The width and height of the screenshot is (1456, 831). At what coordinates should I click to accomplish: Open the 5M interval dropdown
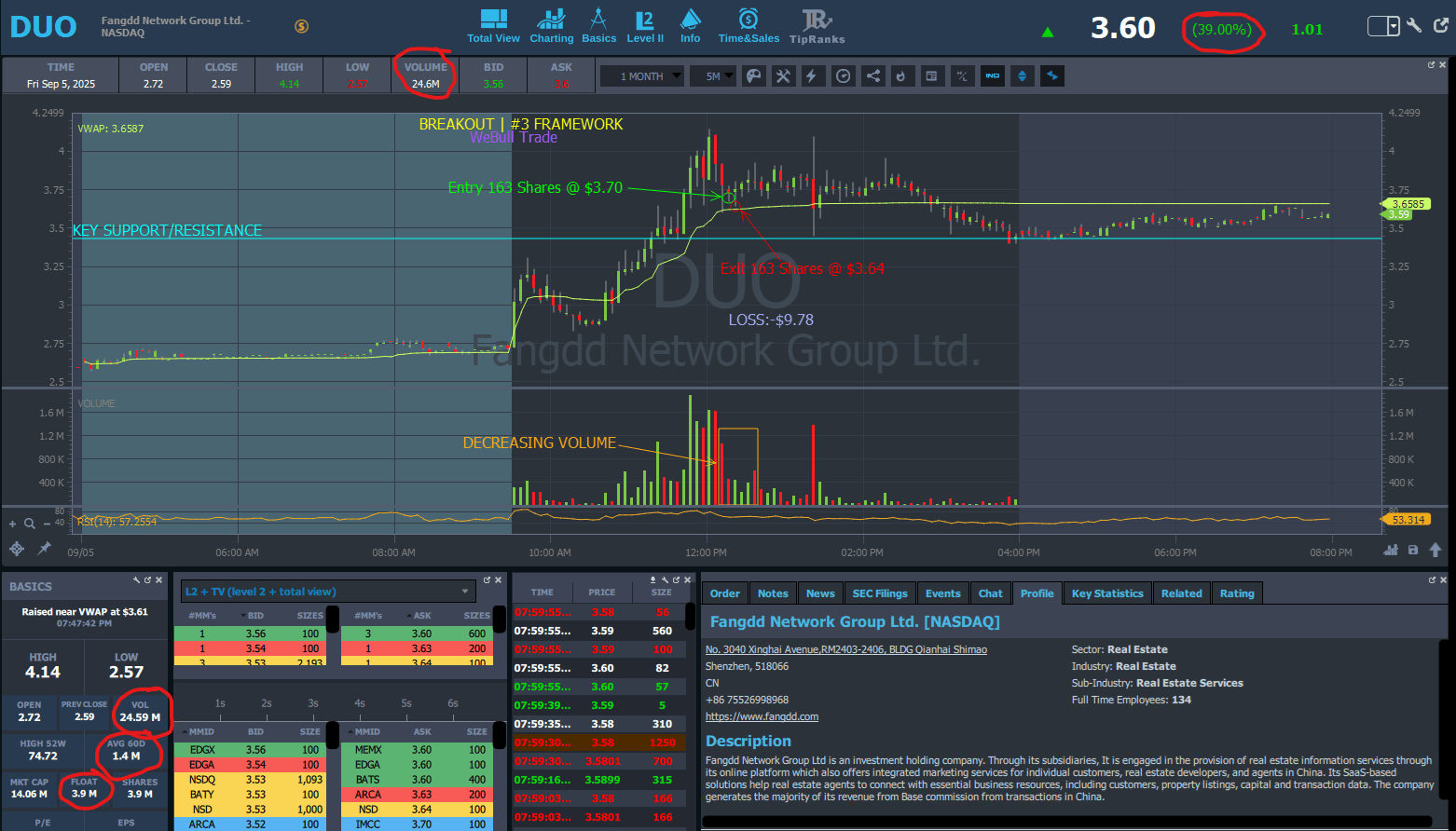coord(713,76)
